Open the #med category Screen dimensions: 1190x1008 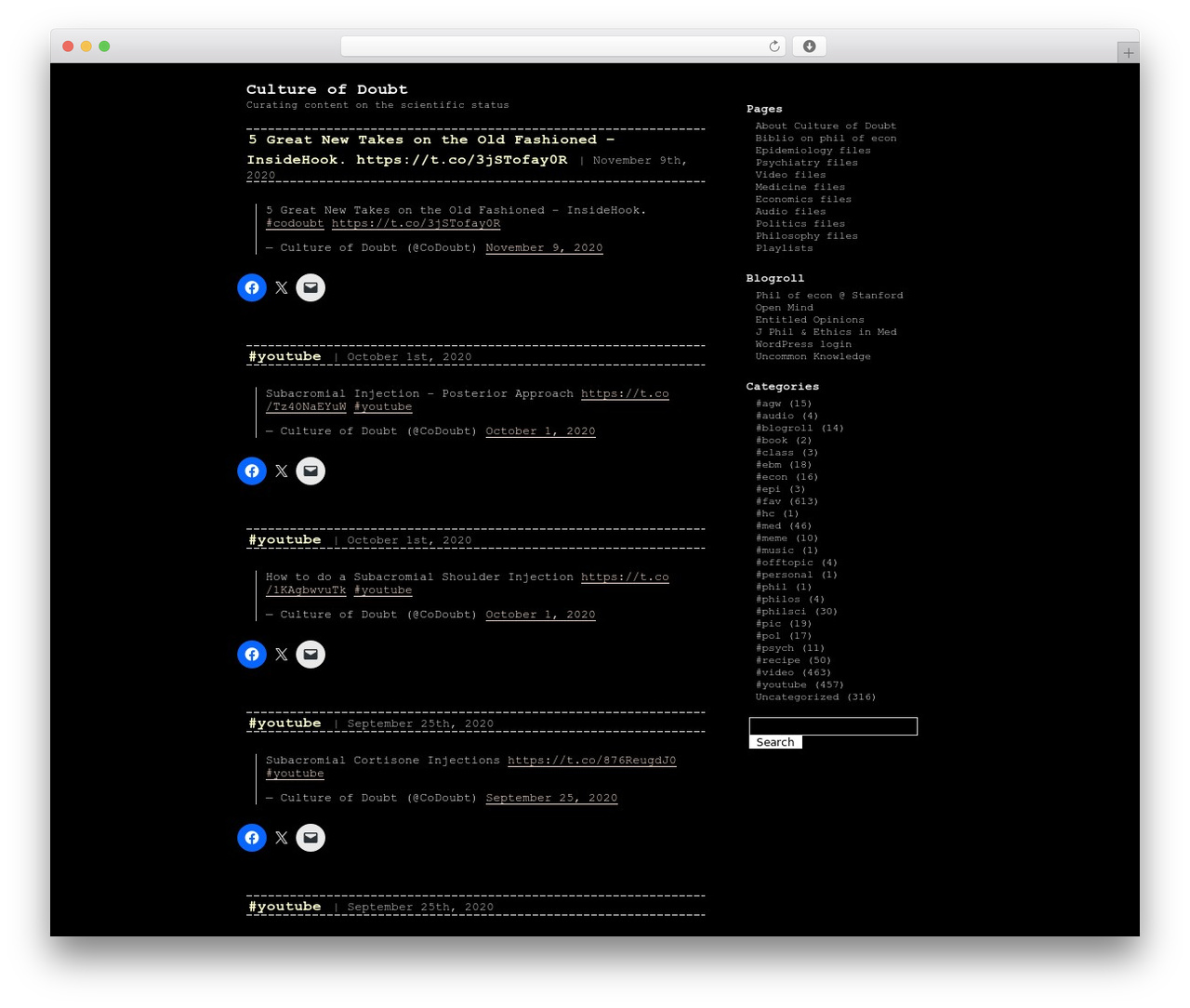click(768, 525)
